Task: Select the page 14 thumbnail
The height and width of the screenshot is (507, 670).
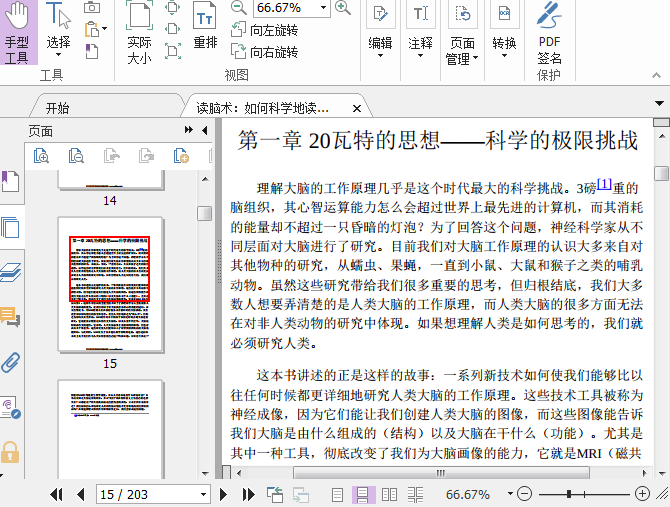Action: 111,180
